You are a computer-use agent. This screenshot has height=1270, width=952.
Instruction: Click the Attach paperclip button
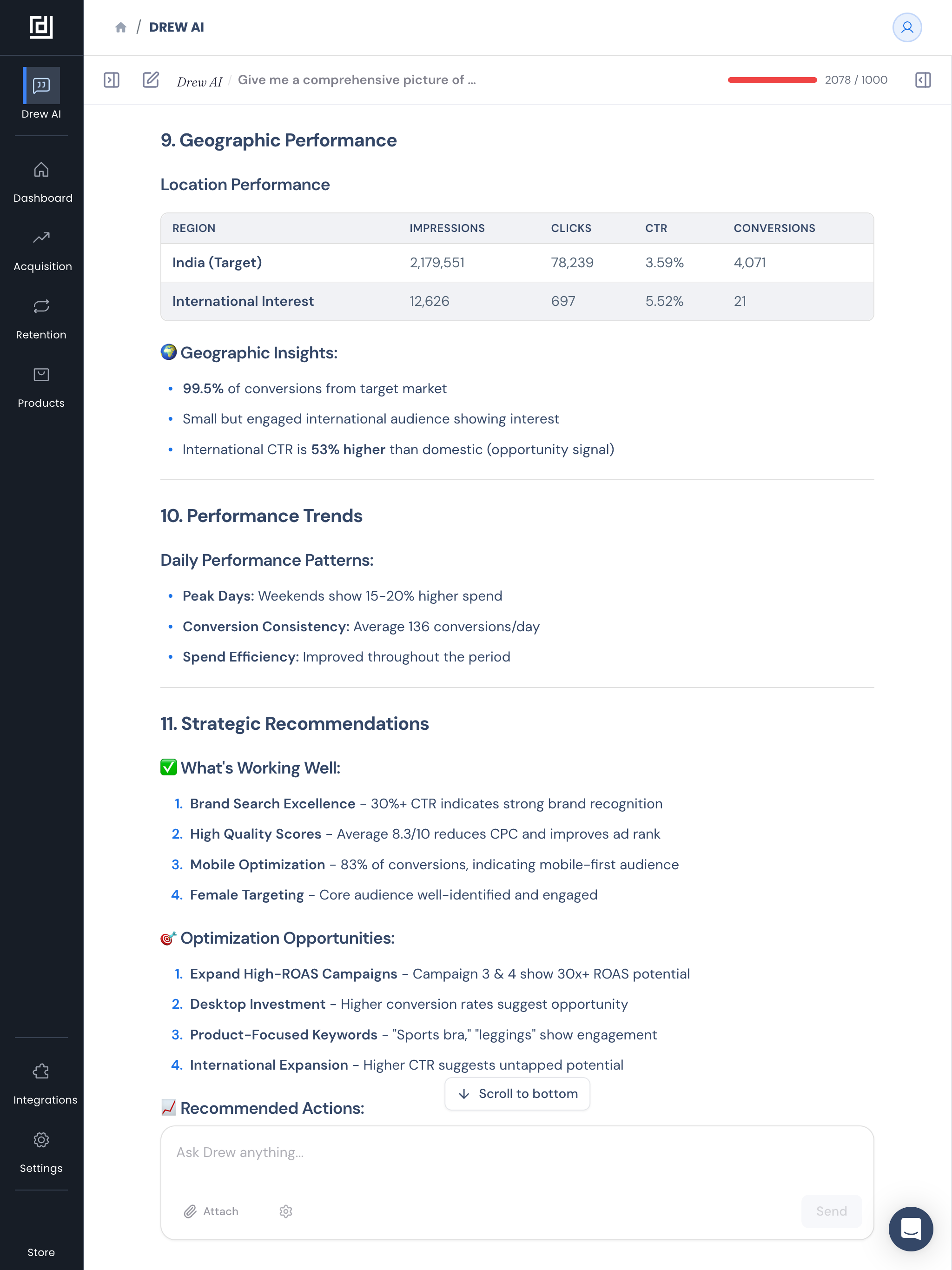[x=212, y=1211]
